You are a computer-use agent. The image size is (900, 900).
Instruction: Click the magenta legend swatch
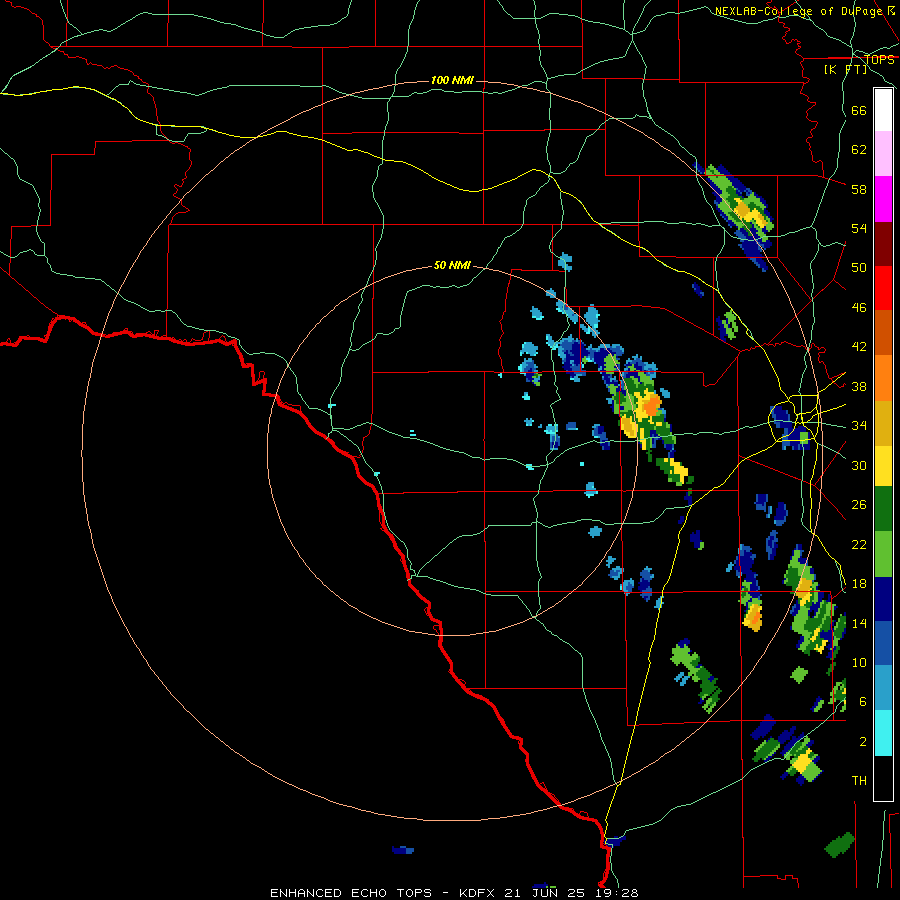883,199
